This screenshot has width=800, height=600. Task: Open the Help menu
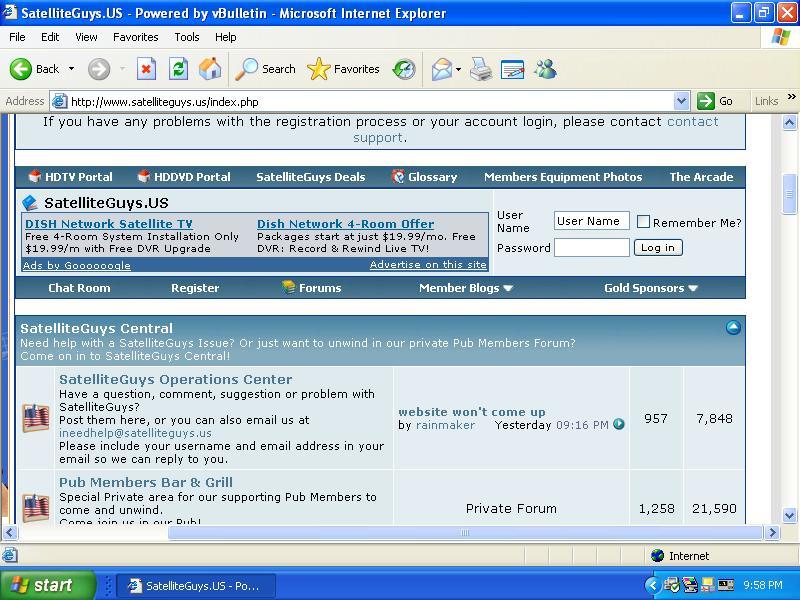(x=226, y=37)
